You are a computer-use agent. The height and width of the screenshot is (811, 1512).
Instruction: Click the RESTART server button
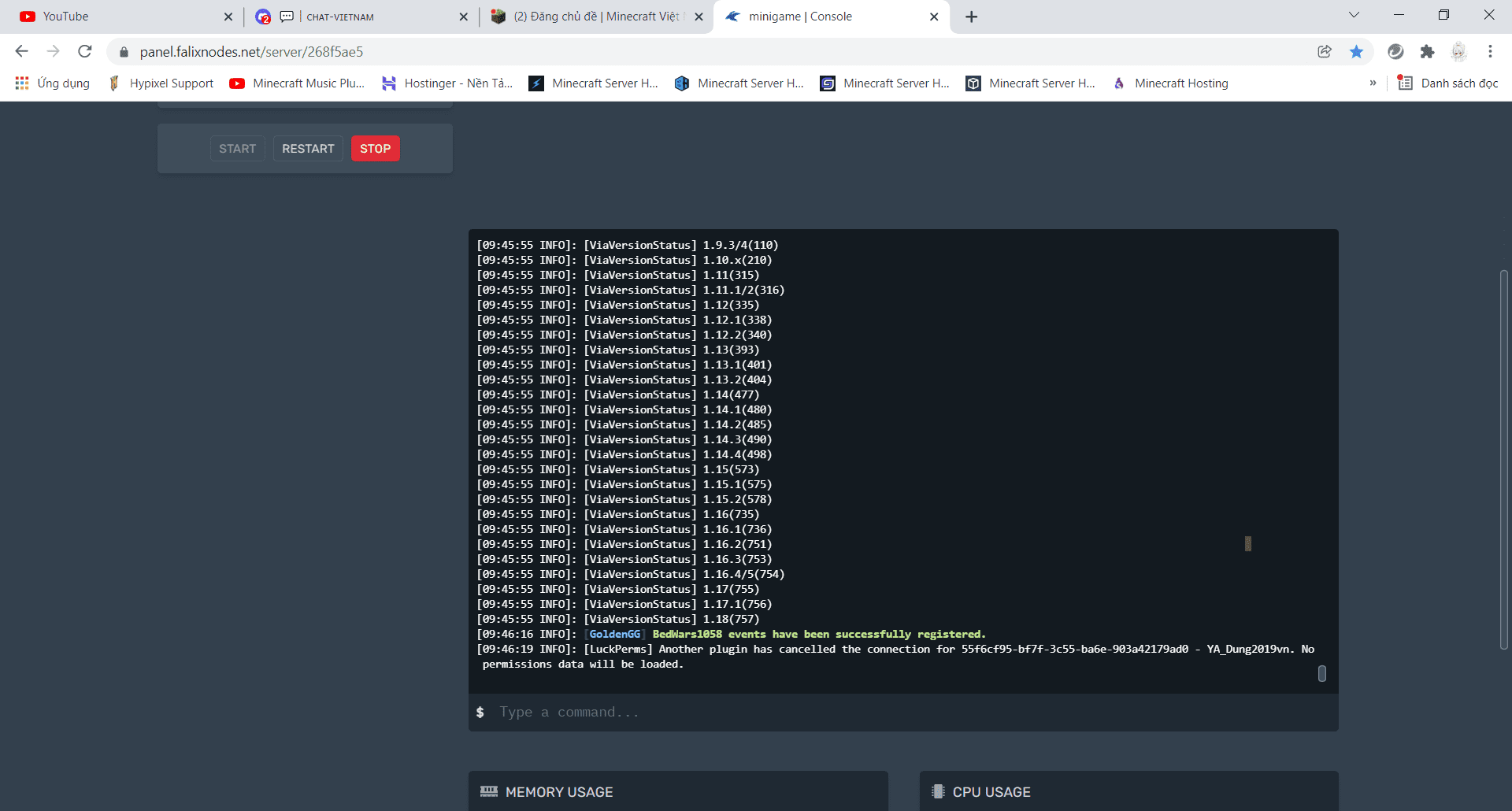point(308,149)
